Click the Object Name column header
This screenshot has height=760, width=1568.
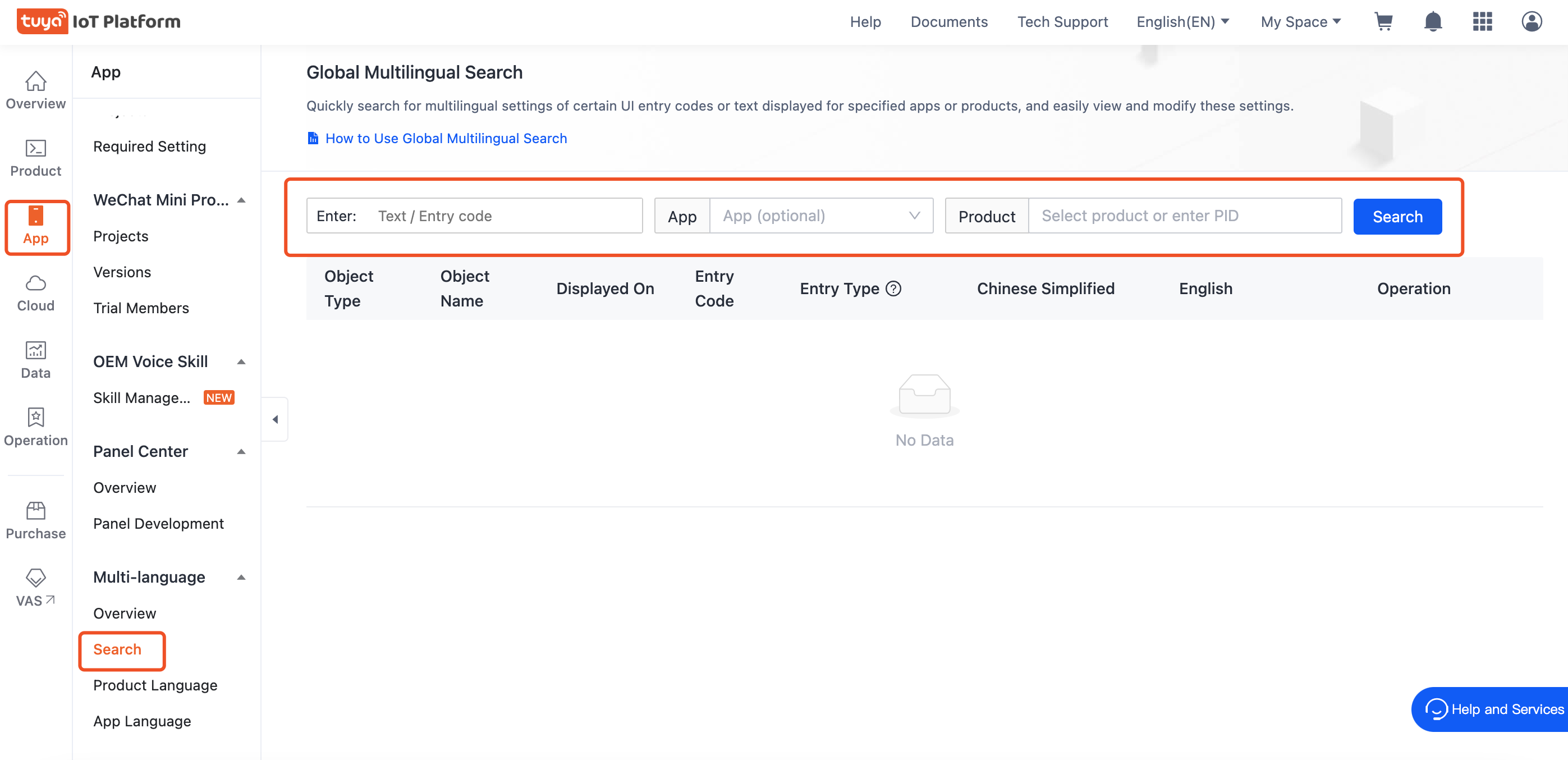465,289
